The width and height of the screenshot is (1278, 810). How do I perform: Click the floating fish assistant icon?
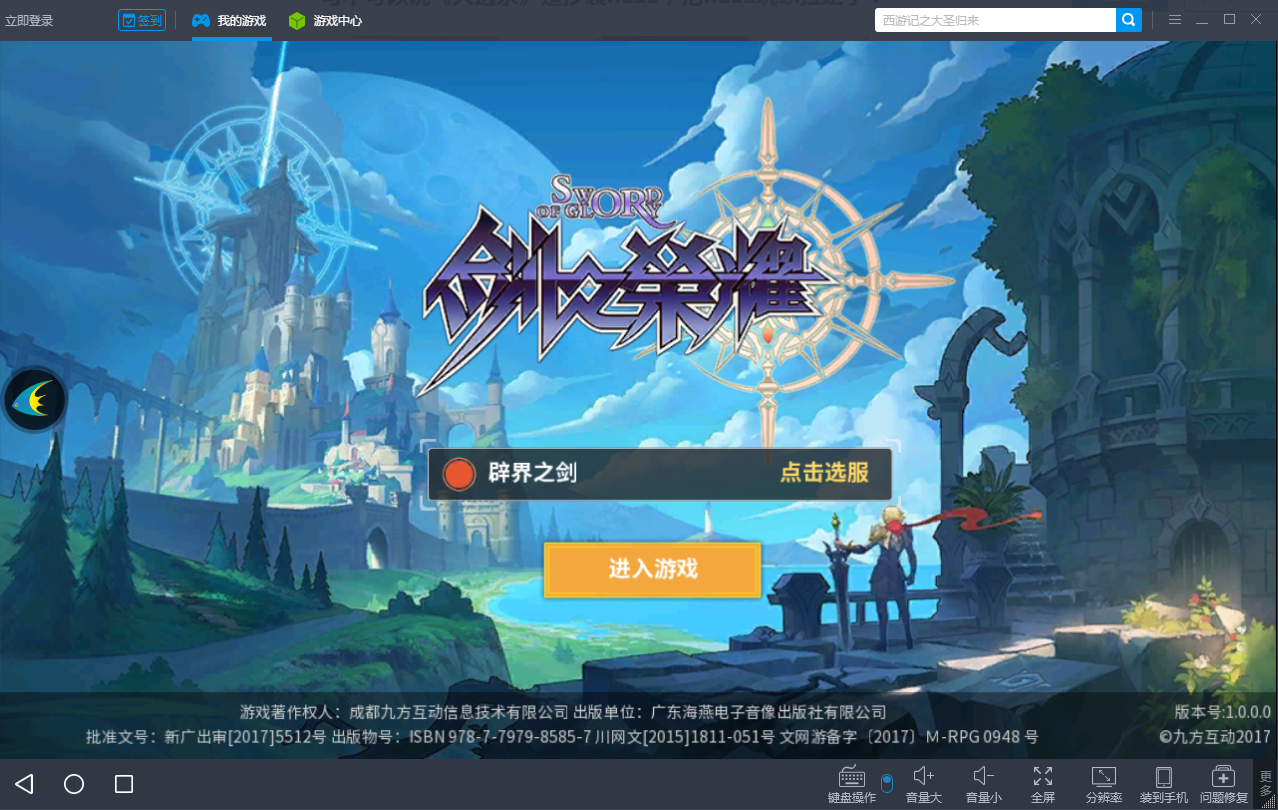pyautogui.click(x=35, y=400)
